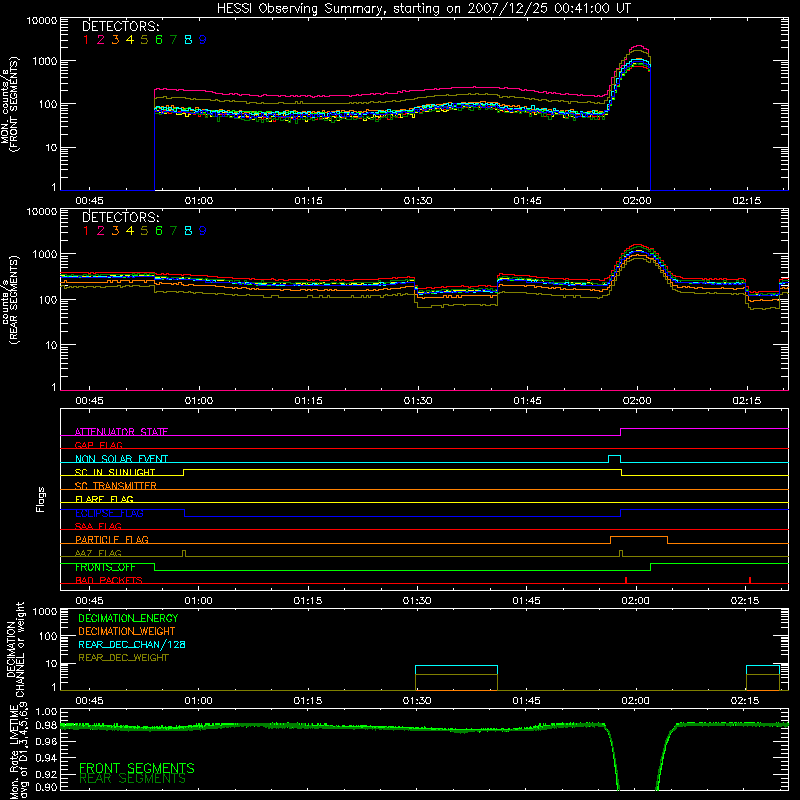Click the REAR_DEC_WEIGHT legend entry
This screenshot has width=800, height=800.
[123, 658]
